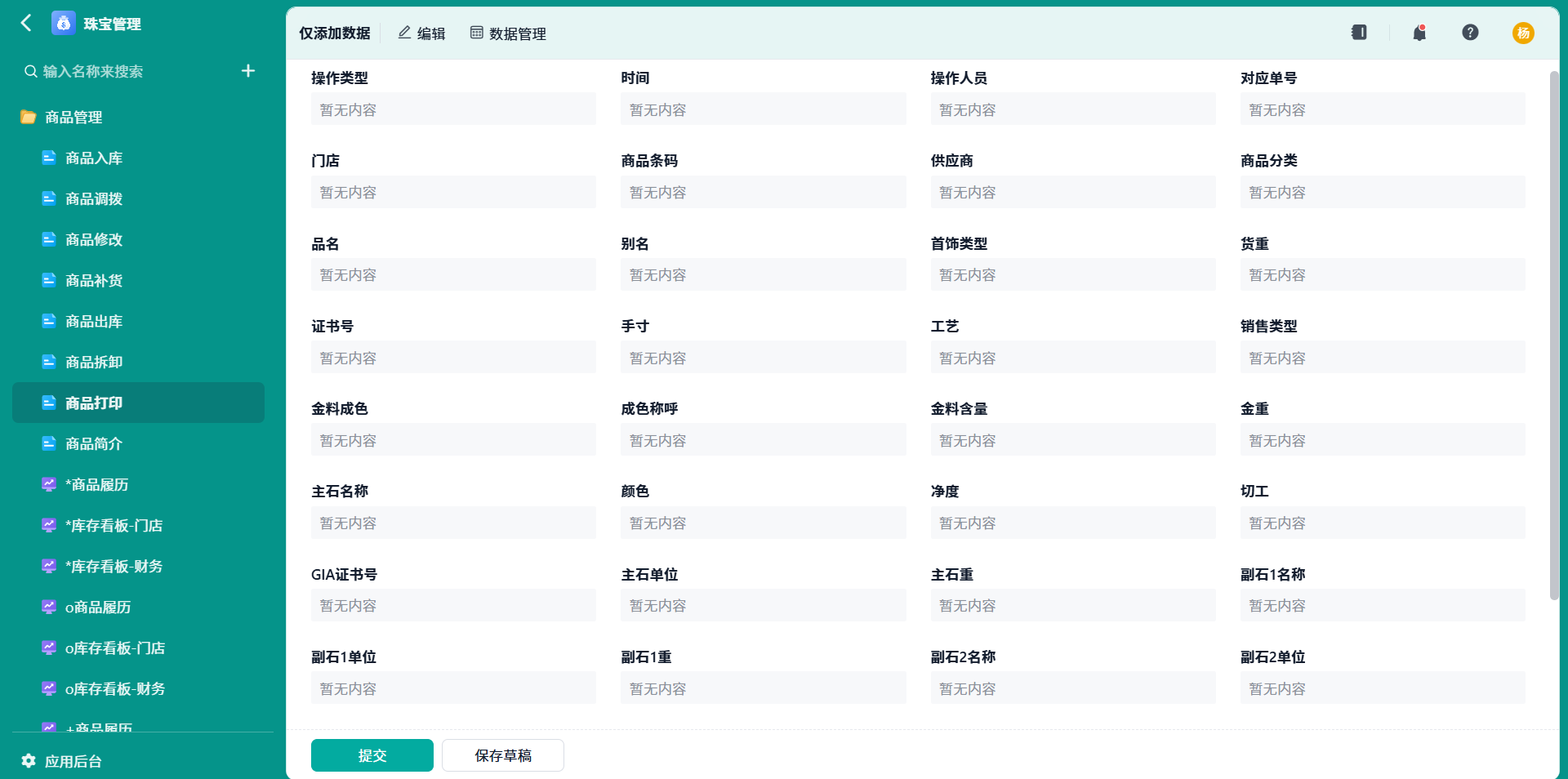
Task: Open the 商品调拨 menu entry
Action: click(x=139, y=198)
